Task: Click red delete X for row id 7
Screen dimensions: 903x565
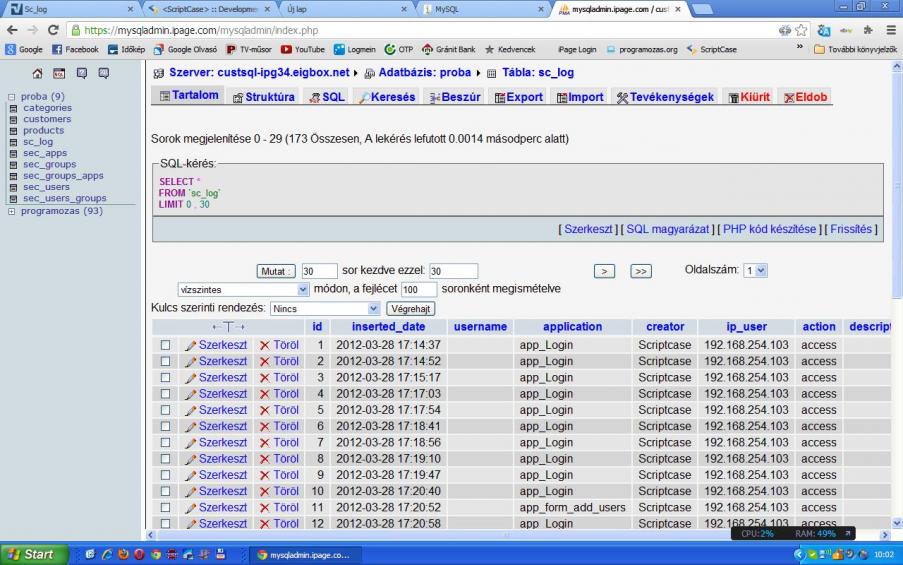Action: click(x=264, y=443)
